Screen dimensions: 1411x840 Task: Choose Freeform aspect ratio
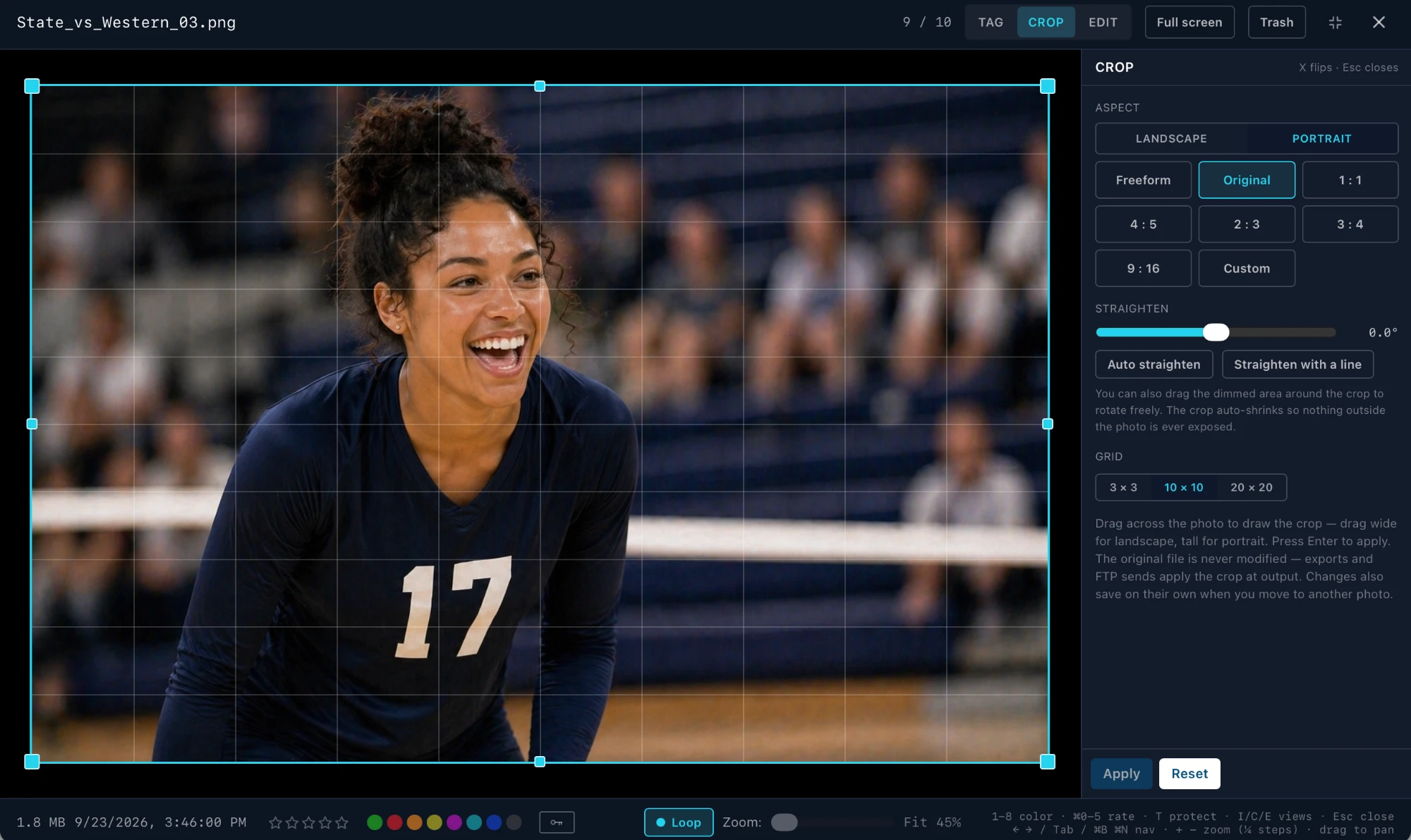[x=1143, y=181]
